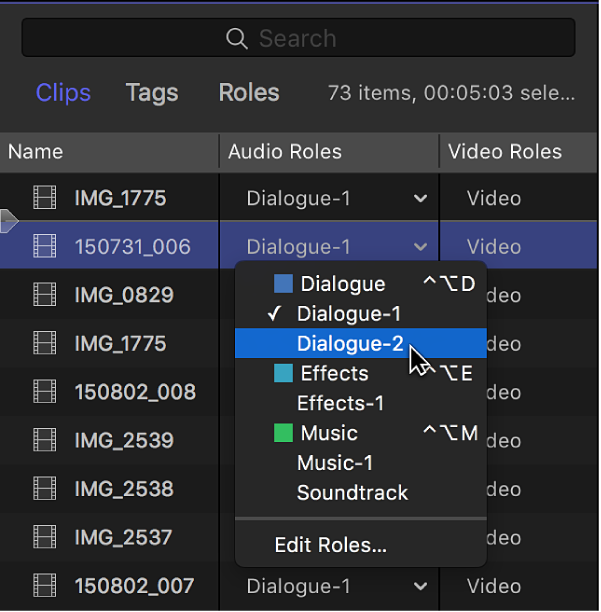This screenshot has height=612, width=601.
Task: Click the filmstrip icon beside 150731_006
Action: (45, 246)
